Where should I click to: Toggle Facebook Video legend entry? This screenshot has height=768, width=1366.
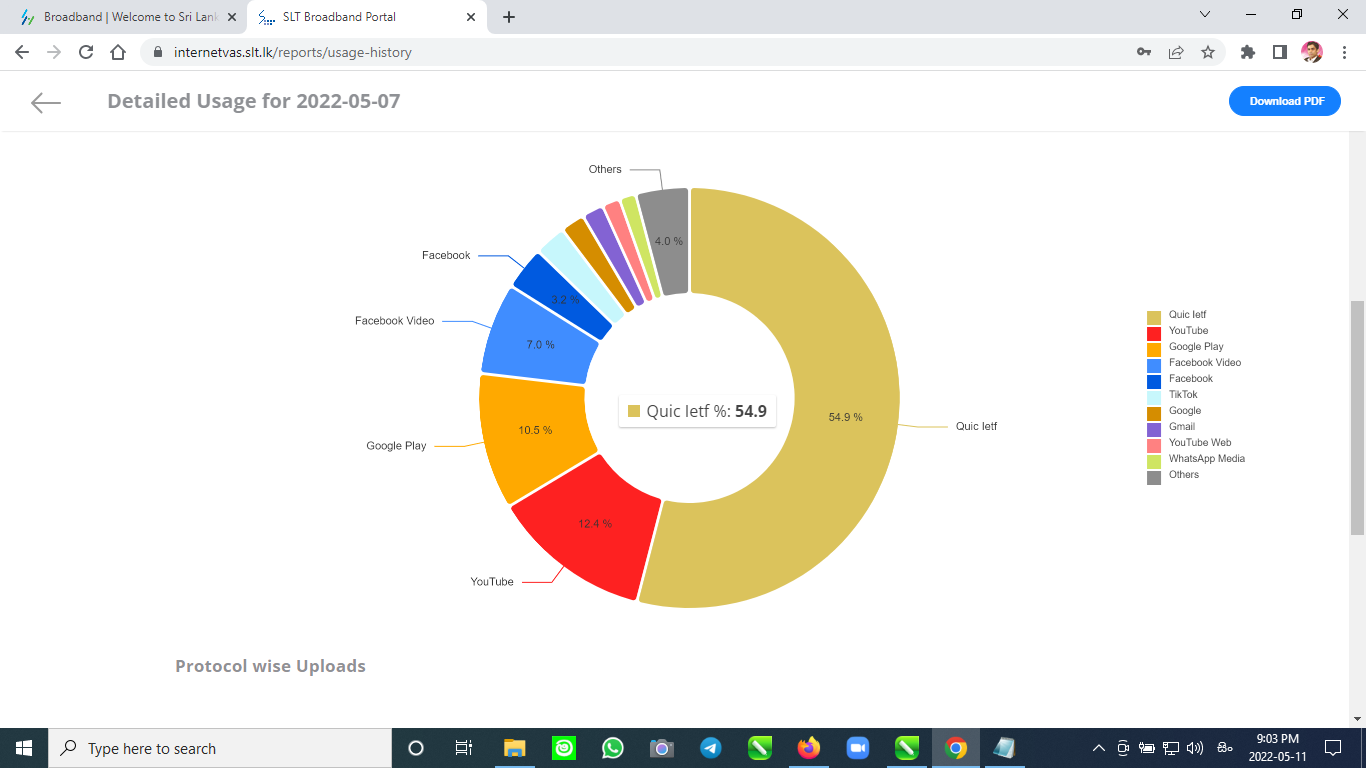click(x=1194, y=363)
